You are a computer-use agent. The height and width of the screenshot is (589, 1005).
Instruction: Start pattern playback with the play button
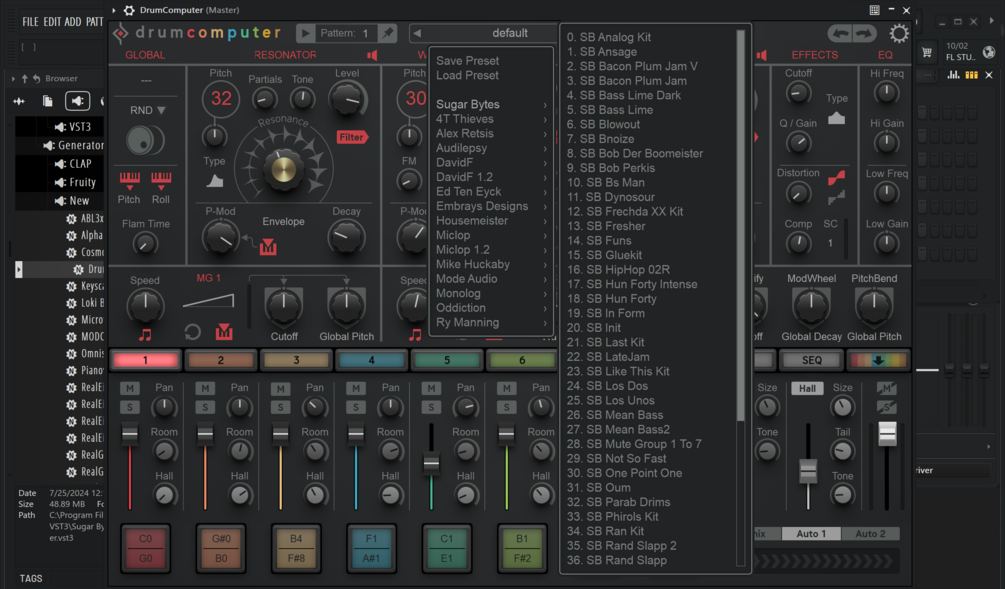tap(306, 33)
